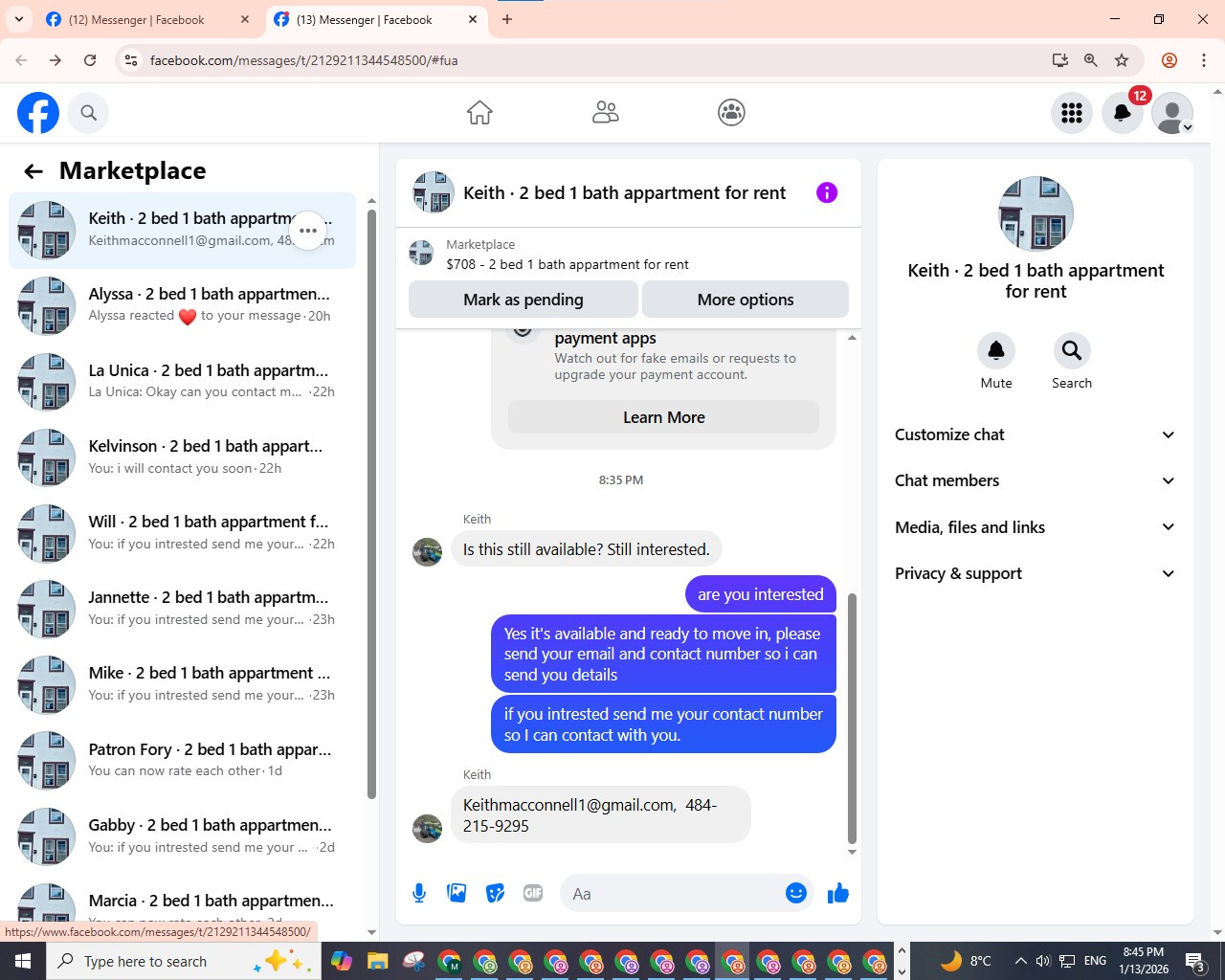Open the $708 Marketplace listing link
1225x980 pixels.
point(568,264)
